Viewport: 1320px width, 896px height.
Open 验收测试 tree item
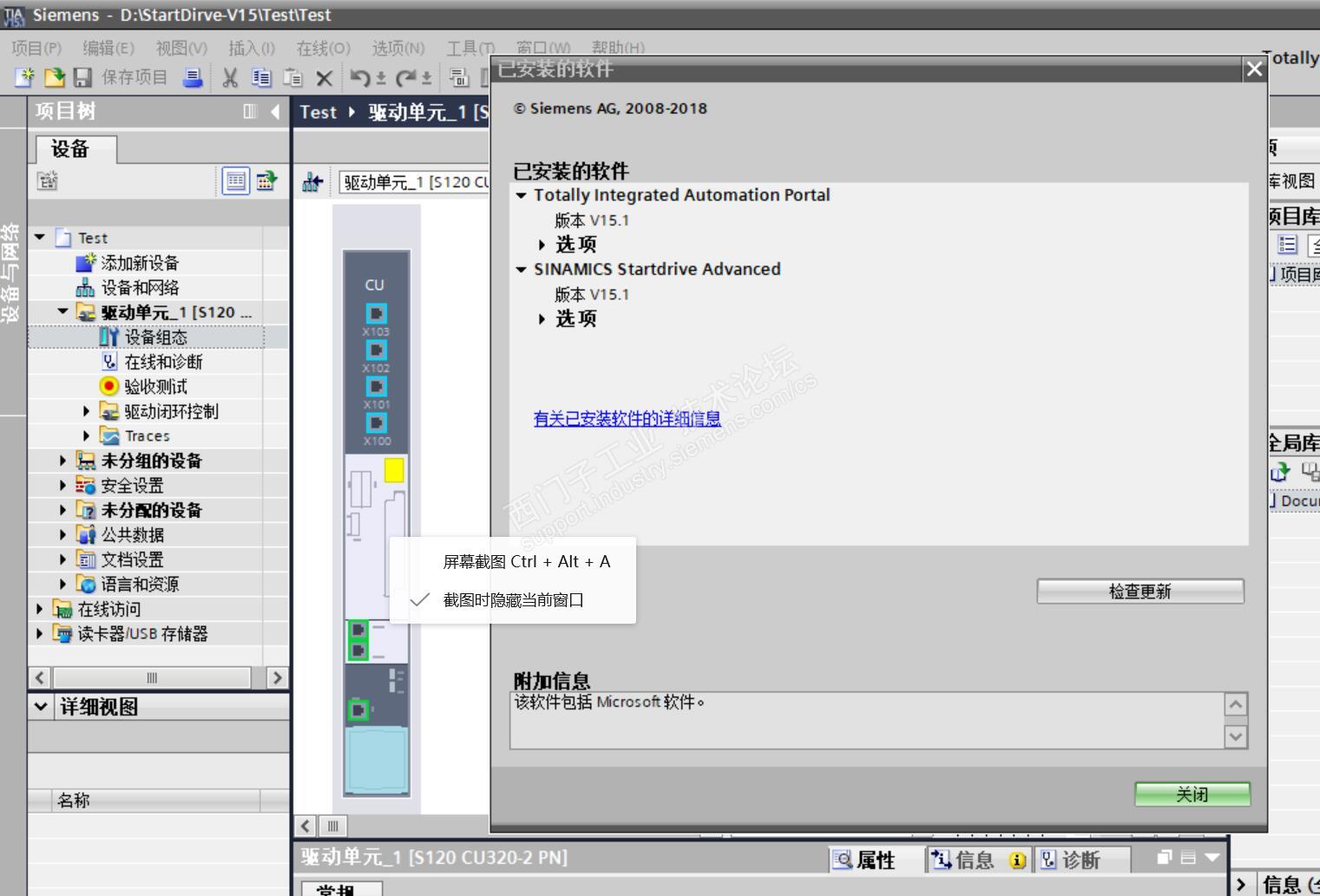click(155, 387)
